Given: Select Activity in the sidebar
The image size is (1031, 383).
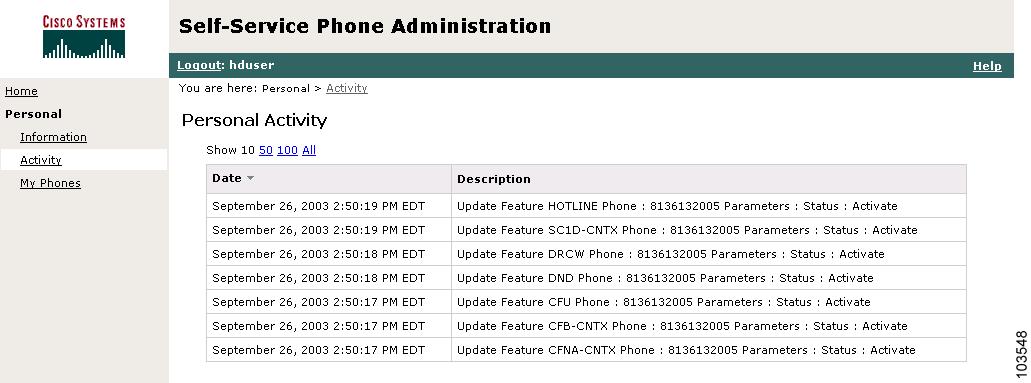Looking at the screenshot, I should click(x=41, y=160).
